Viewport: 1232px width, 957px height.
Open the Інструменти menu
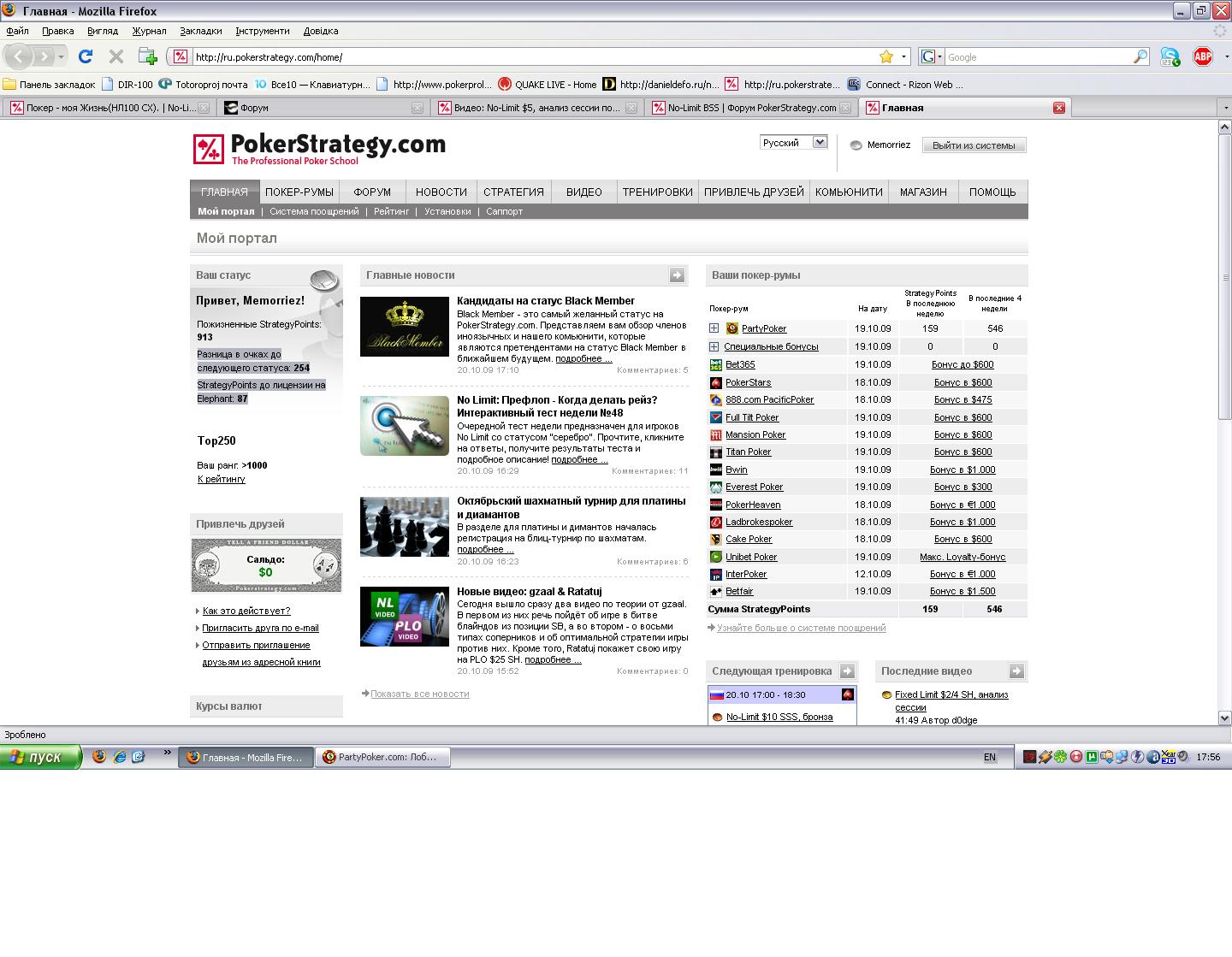pyautogui.click(x=263, y=31)
